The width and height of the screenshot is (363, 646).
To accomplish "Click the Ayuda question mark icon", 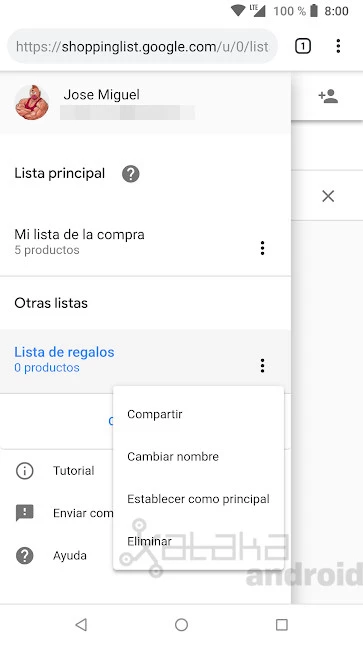I will [x=25, y=555].
